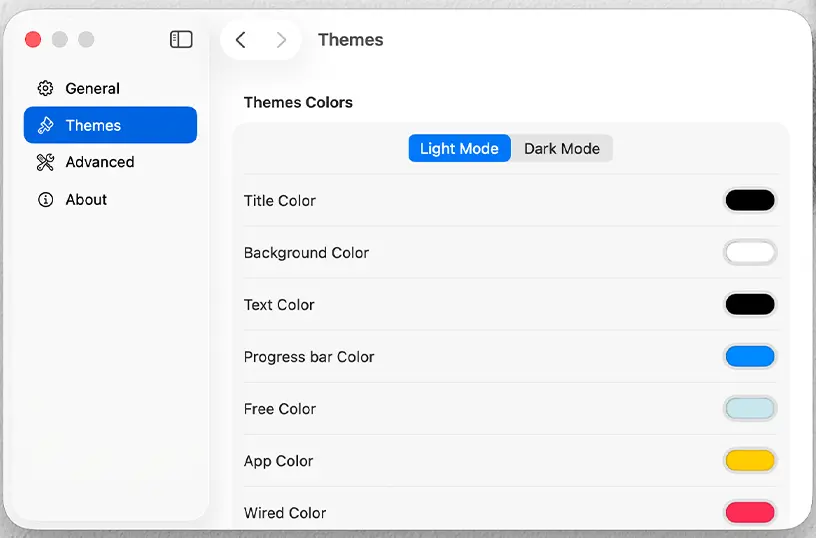816x538 pixels.
Task: Go back using the left chevron
Action: pyautogui.click(x=240, y=40)
